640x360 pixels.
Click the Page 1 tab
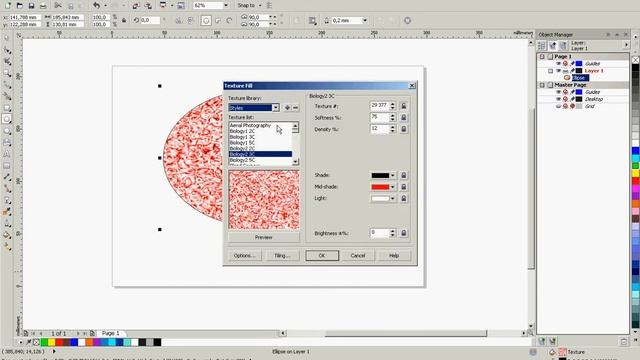(x=110, y=333)
